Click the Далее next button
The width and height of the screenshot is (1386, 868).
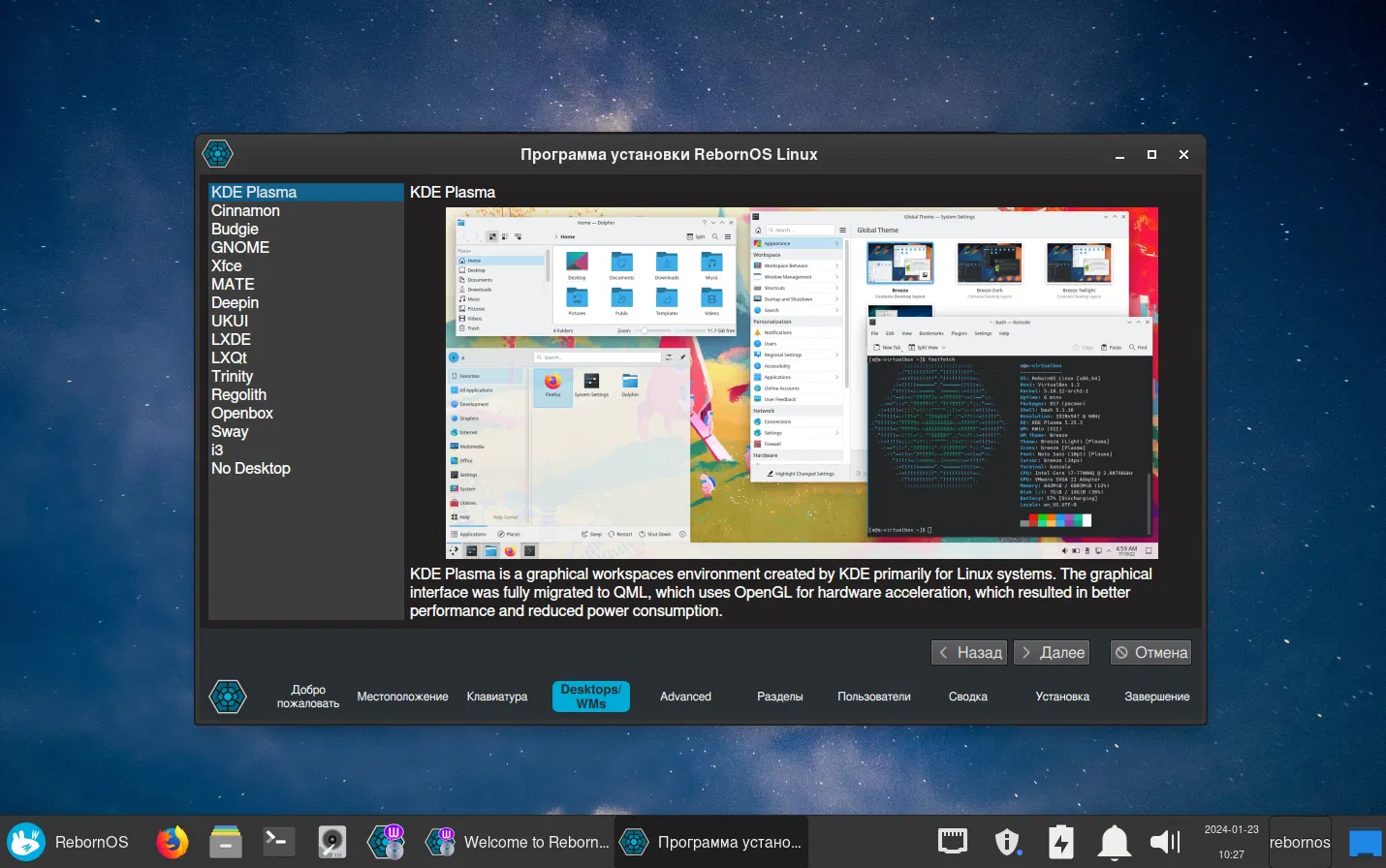[x=1052, y=652]
